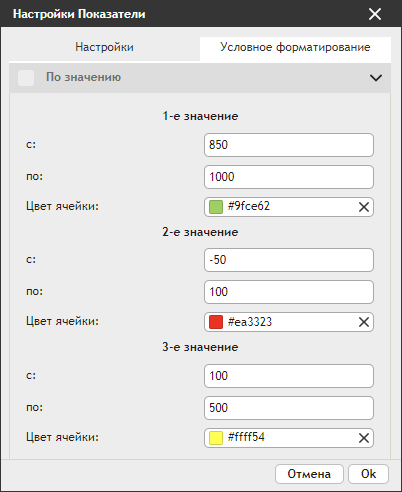
Task: Switch to the Настройки tab
Action: point(104,47)
